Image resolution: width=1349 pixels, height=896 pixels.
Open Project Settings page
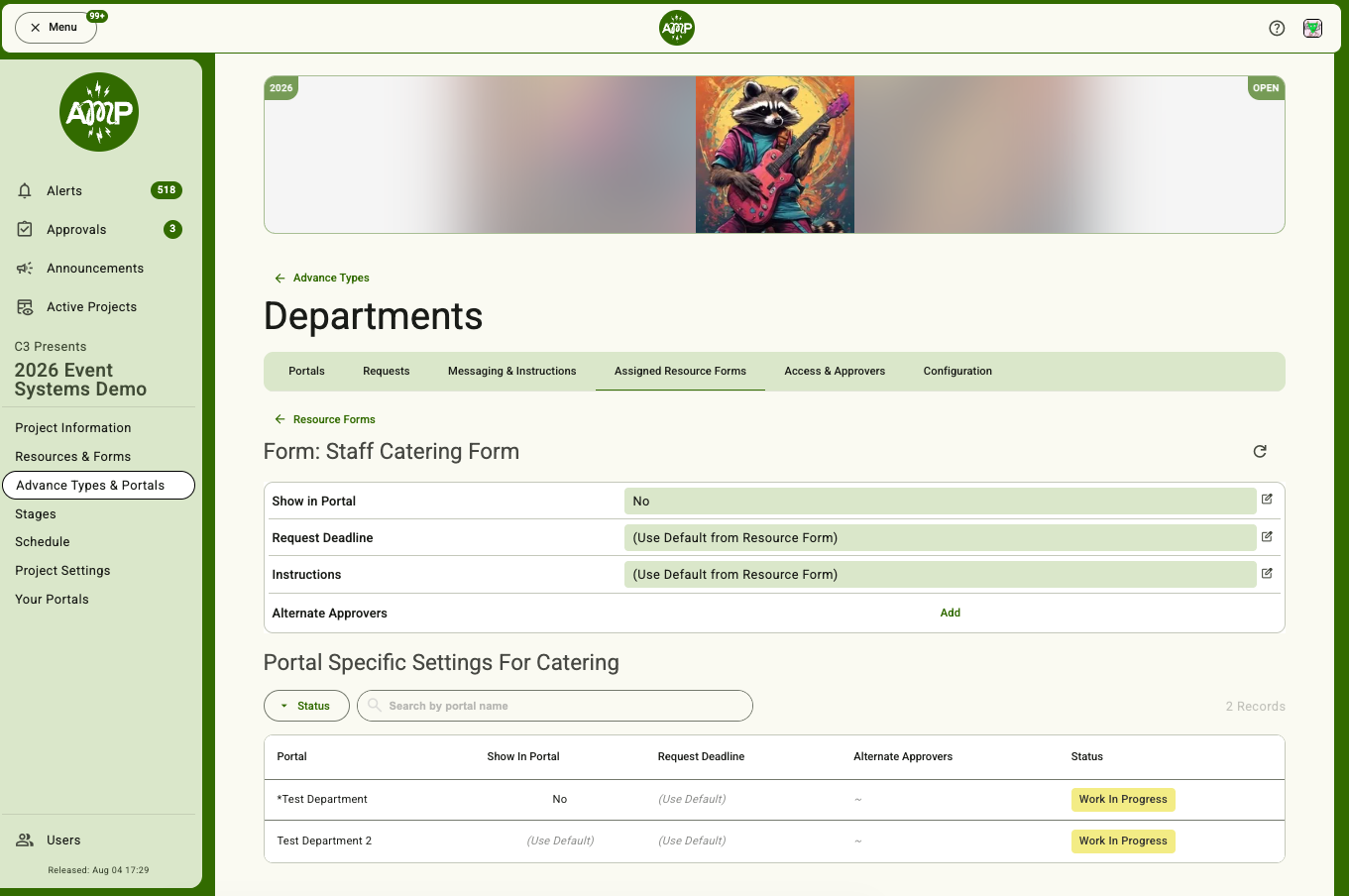coord(62,571)
